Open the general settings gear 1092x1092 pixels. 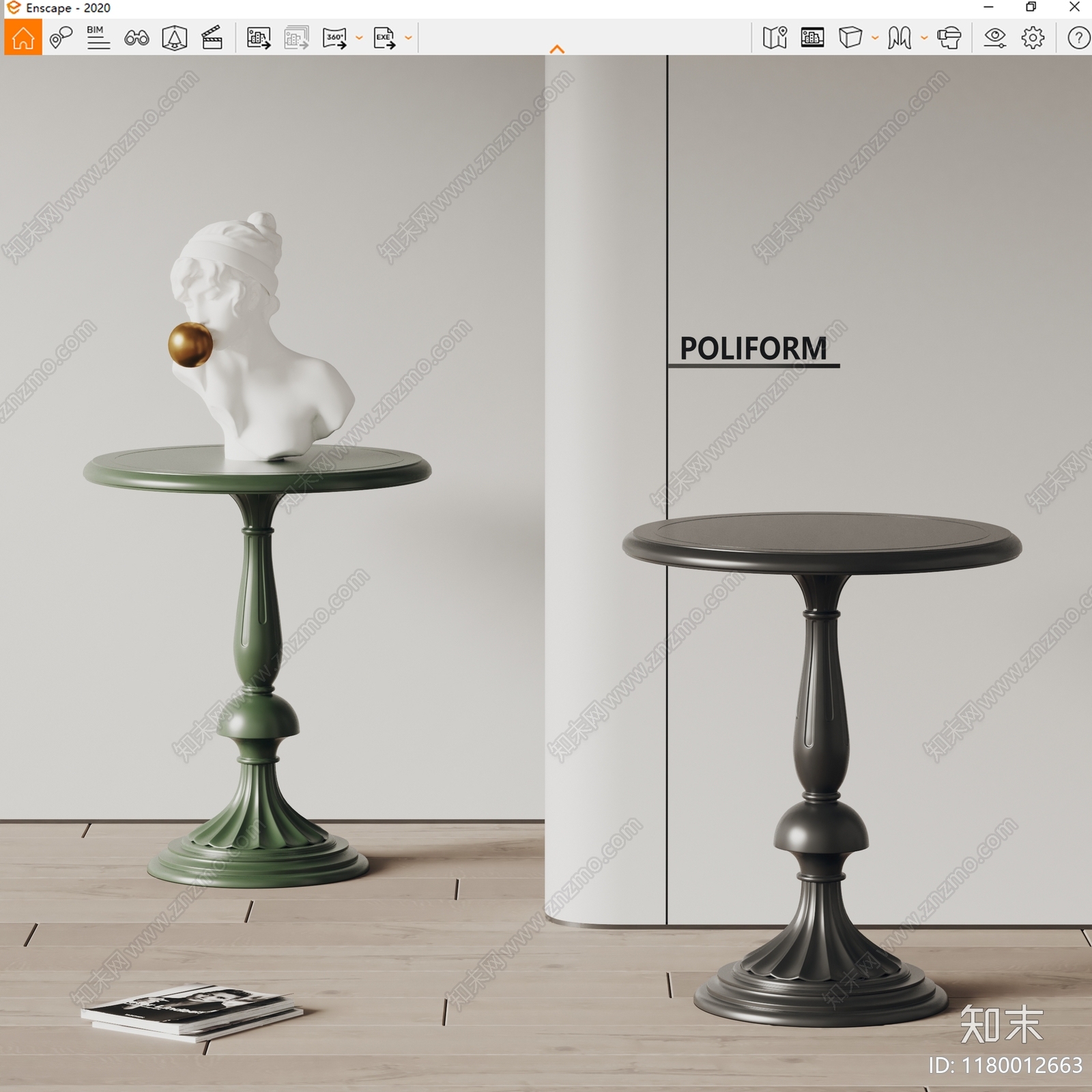[x=1033, y=38]
